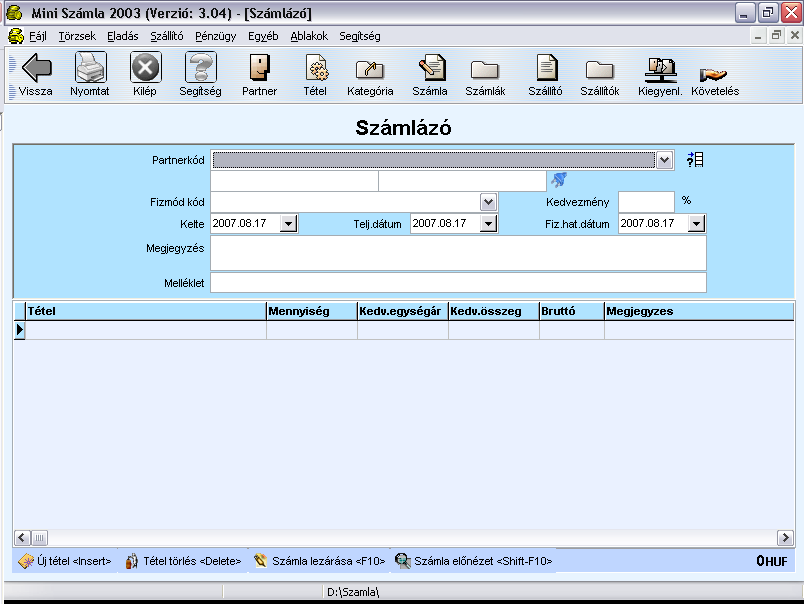
Task: Open the Fiz.hat.dátum date picker arrow
Action: [x=696, y=224]
